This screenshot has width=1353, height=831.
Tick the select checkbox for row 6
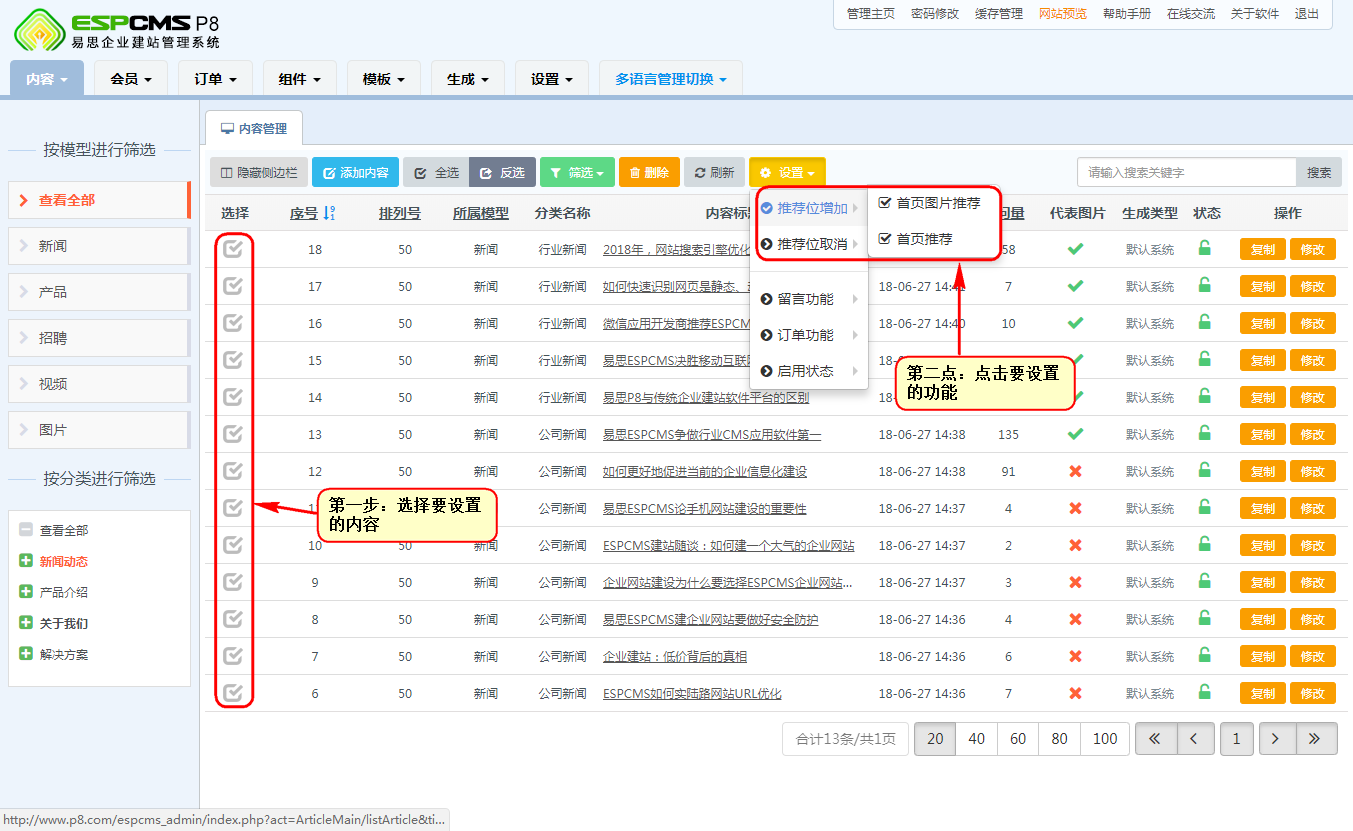[x=233, y=693]
